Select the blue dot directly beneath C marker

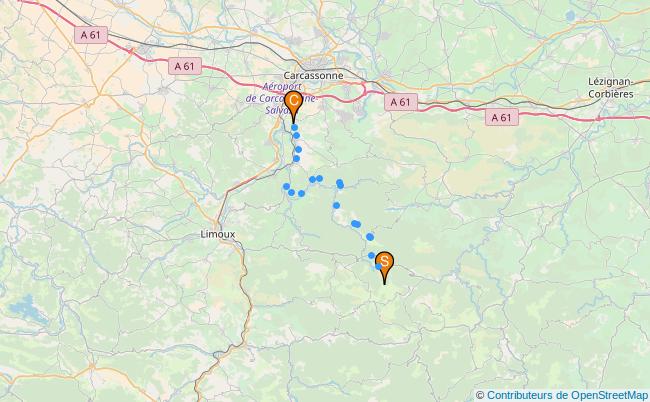pos(294,127)
